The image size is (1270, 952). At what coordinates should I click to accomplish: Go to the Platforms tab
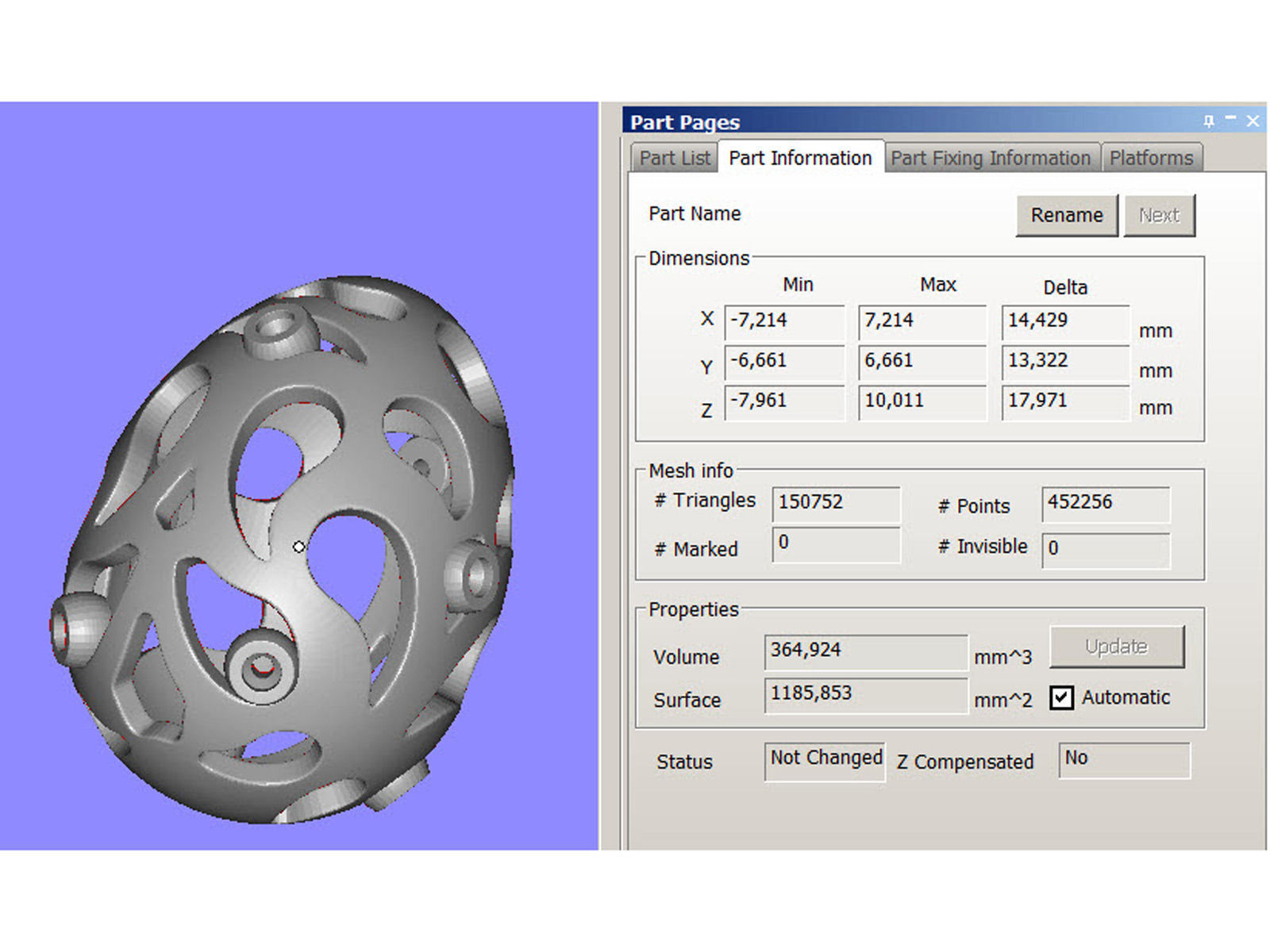[1151, 158]
